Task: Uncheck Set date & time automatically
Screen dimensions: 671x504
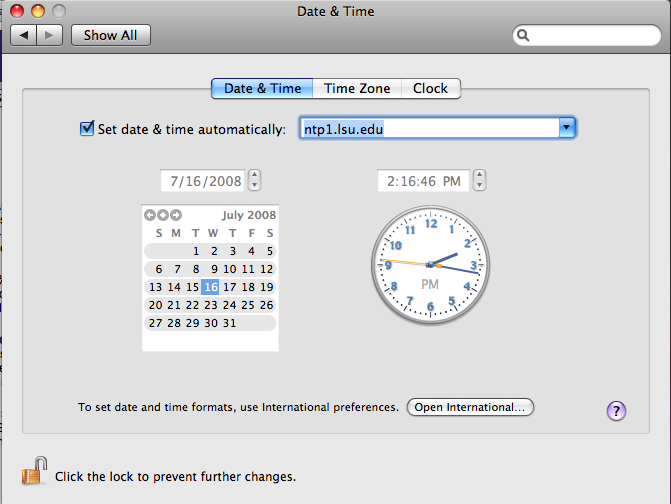Action: (x=87, y=128)
